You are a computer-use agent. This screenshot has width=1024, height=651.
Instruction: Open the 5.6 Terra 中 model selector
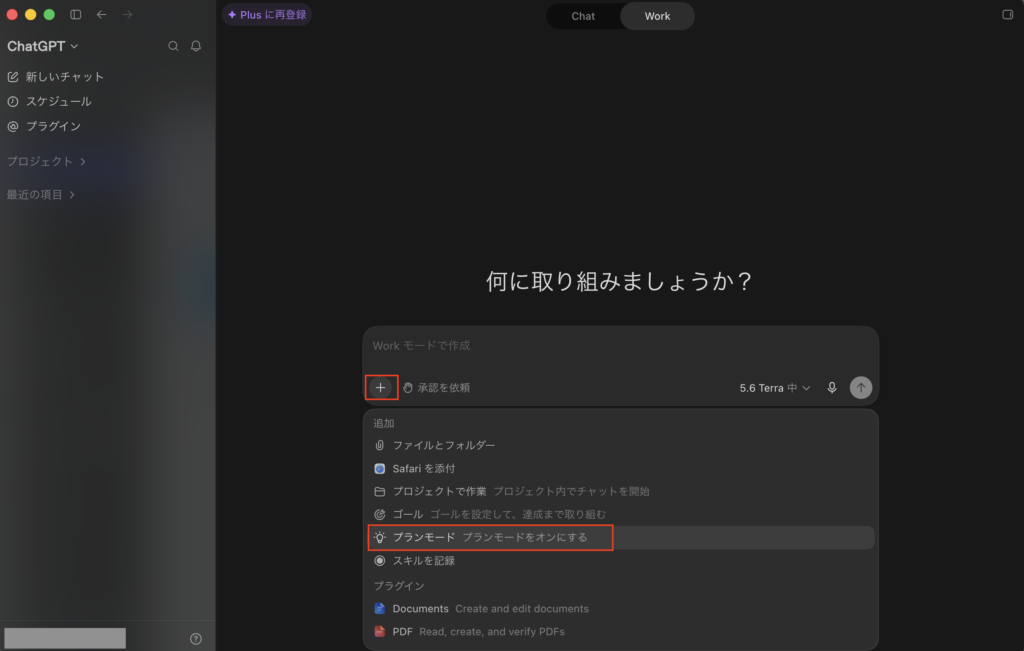click(x=775, y=388)
